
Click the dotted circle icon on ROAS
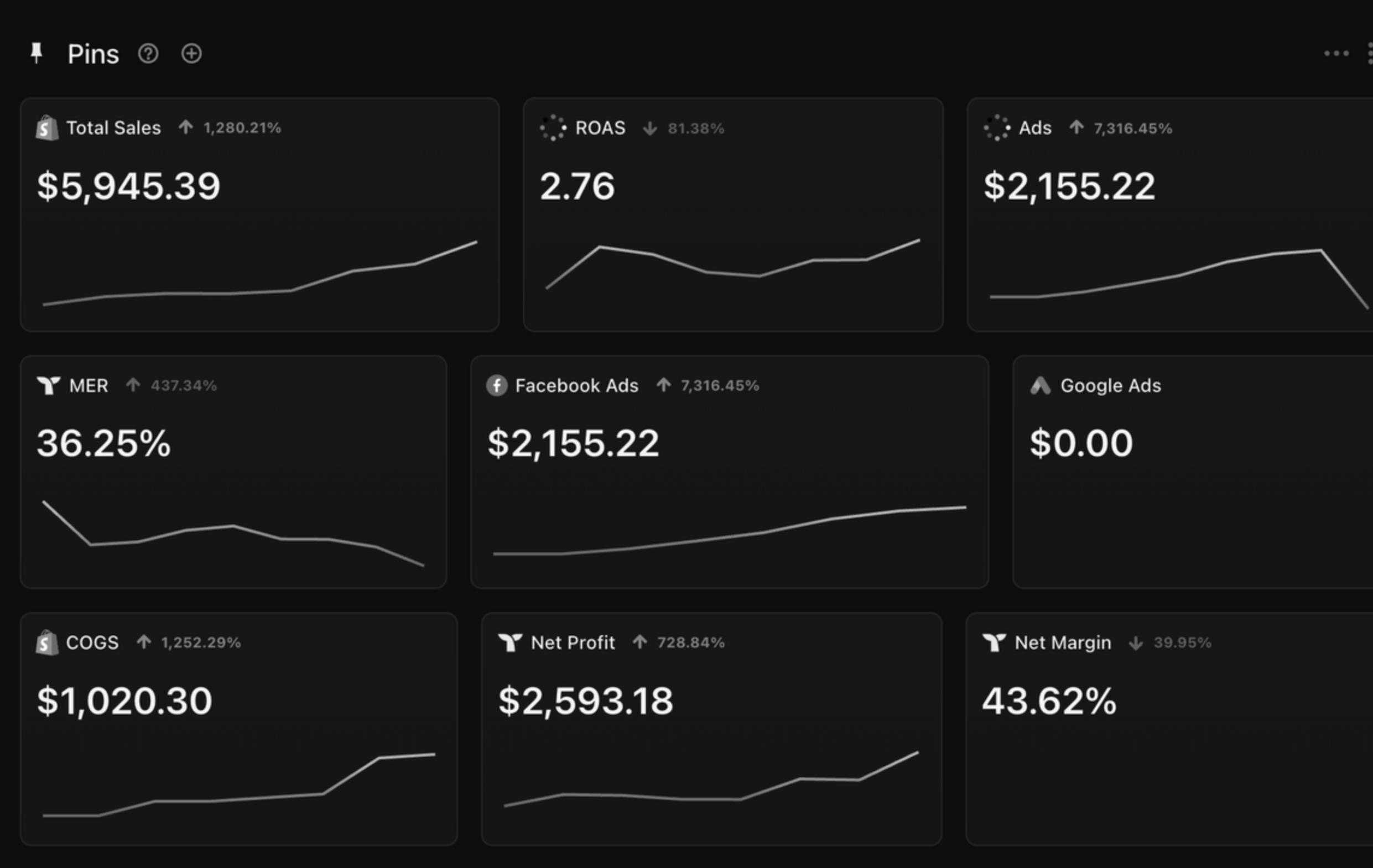[x=553, y=128]
